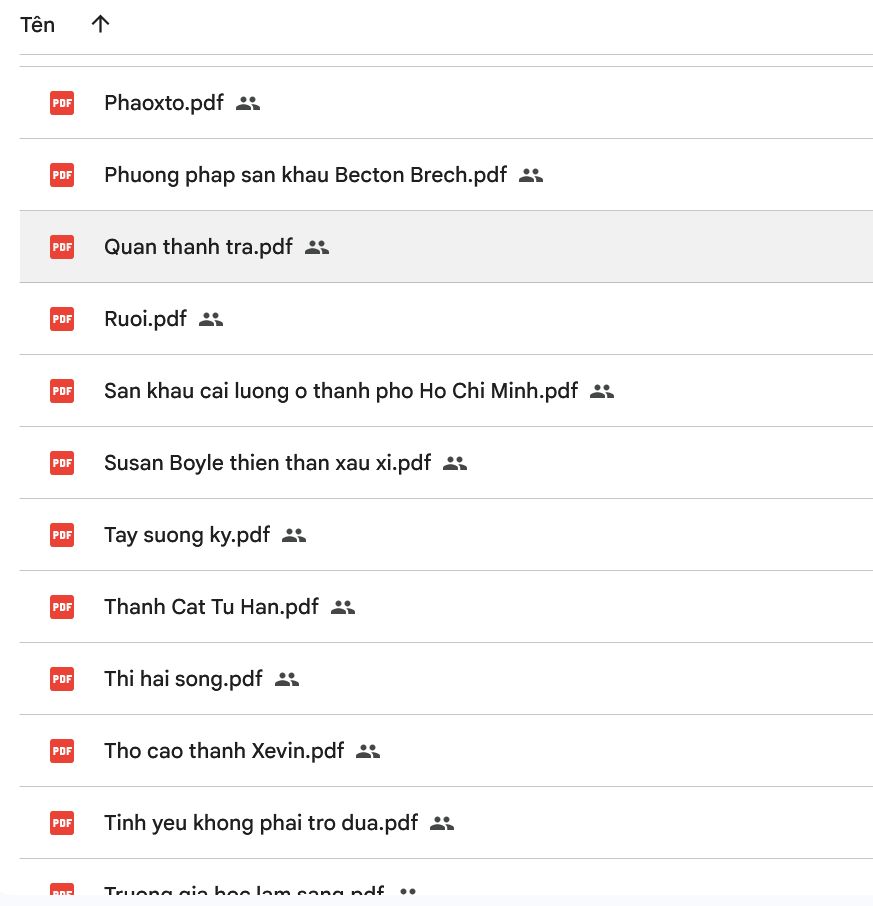
Task: Select San khau cai luong o thanh pho Ho Chi Minh.pdf
Action: click(x=341, y=391)
